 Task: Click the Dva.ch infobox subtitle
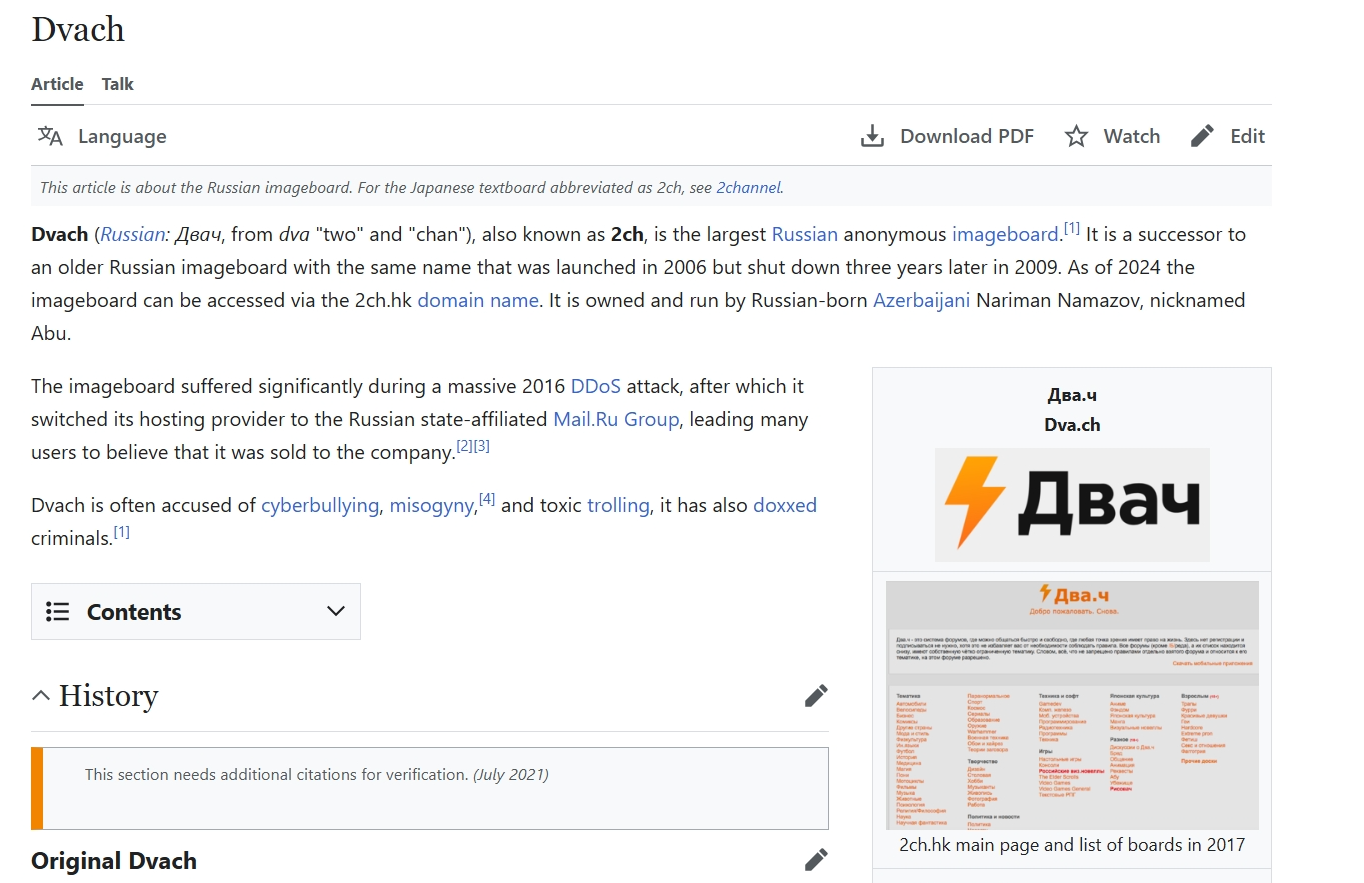pos(1072,425)
